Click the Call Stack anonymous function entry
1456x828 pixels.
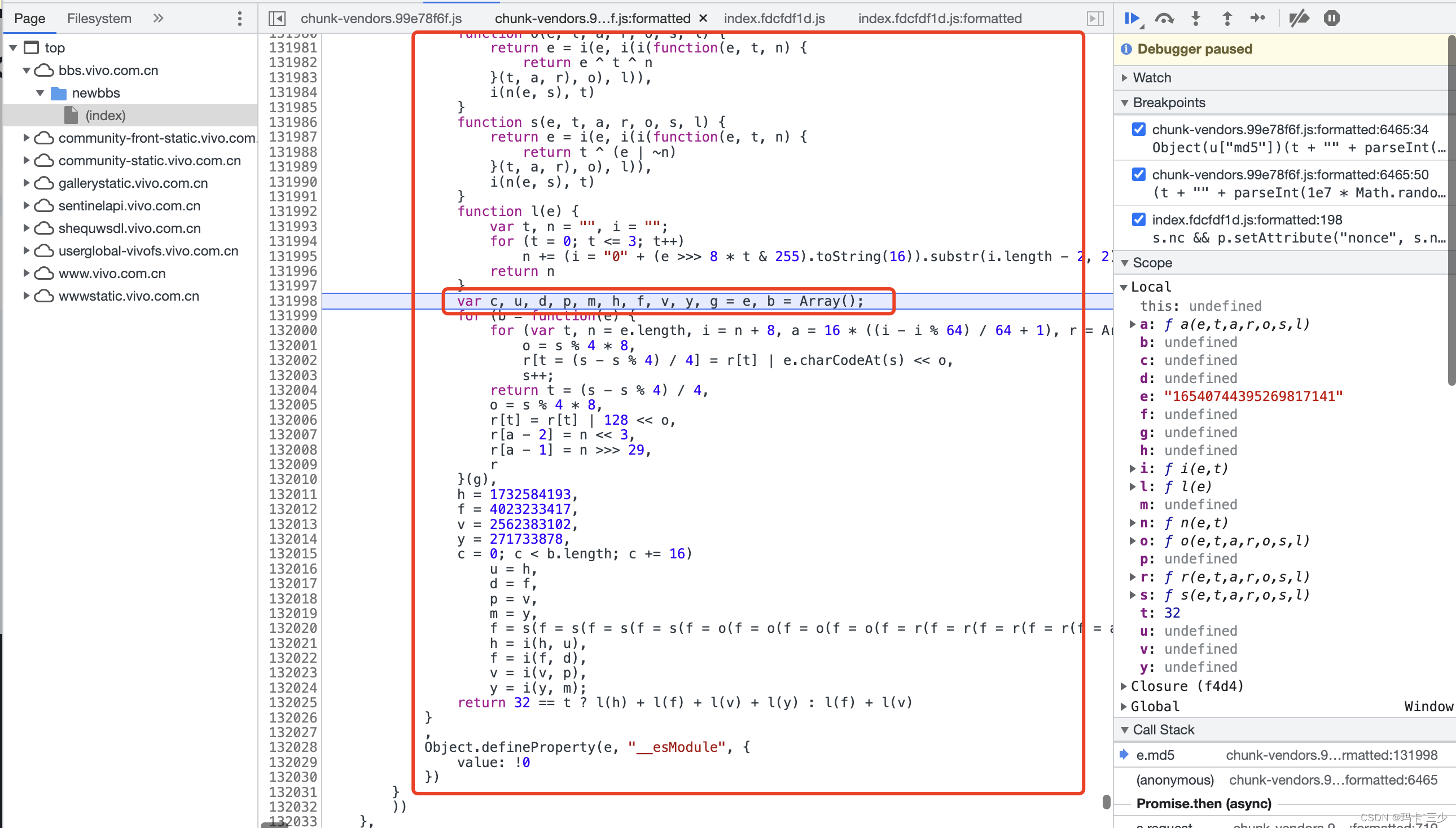[x=1172, y=779]
